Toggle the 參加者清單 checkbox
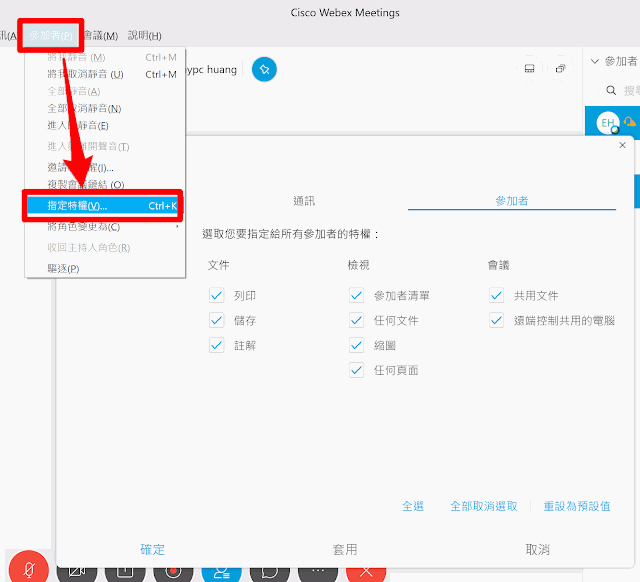Viewport: 640px width, 582px height. [356, 295]
